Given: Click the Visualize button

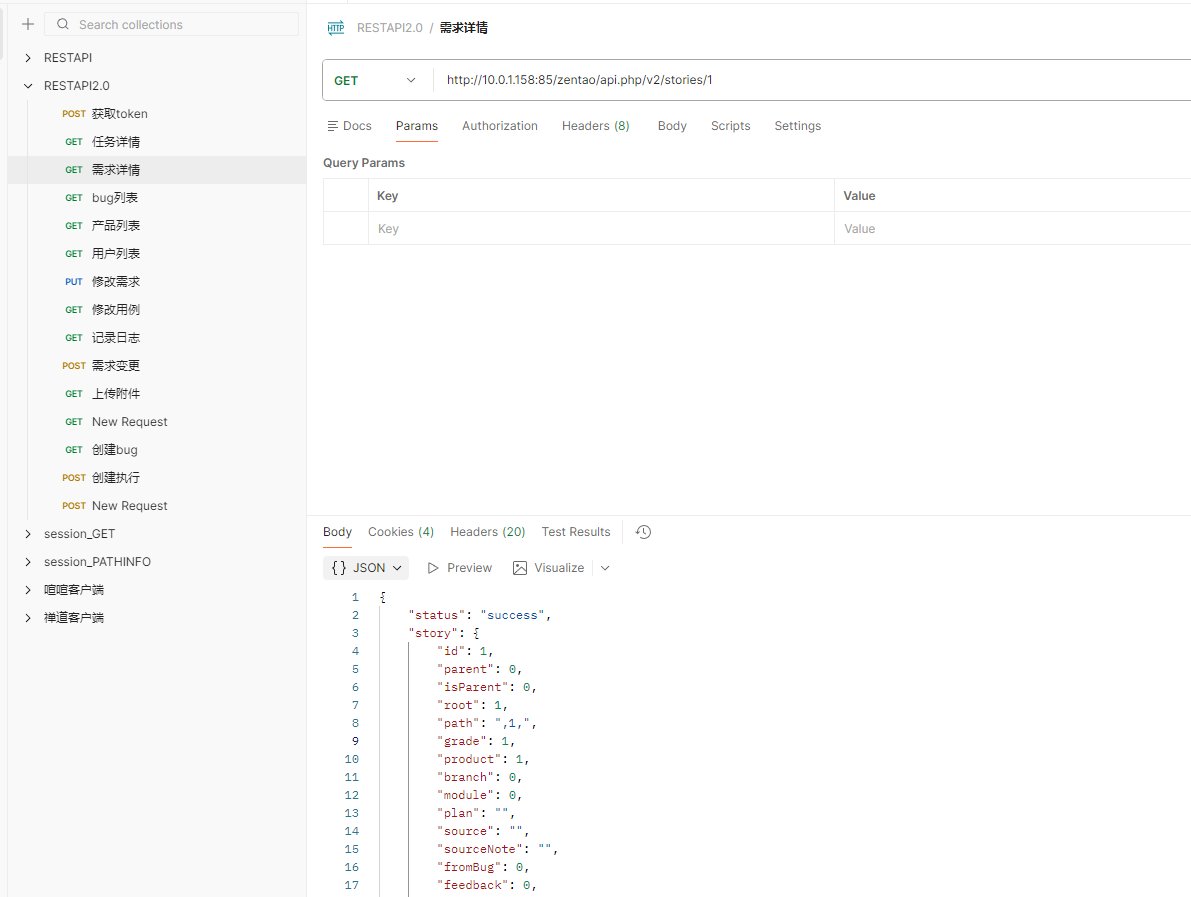Looking at the screenshot, I should [549, 568].
